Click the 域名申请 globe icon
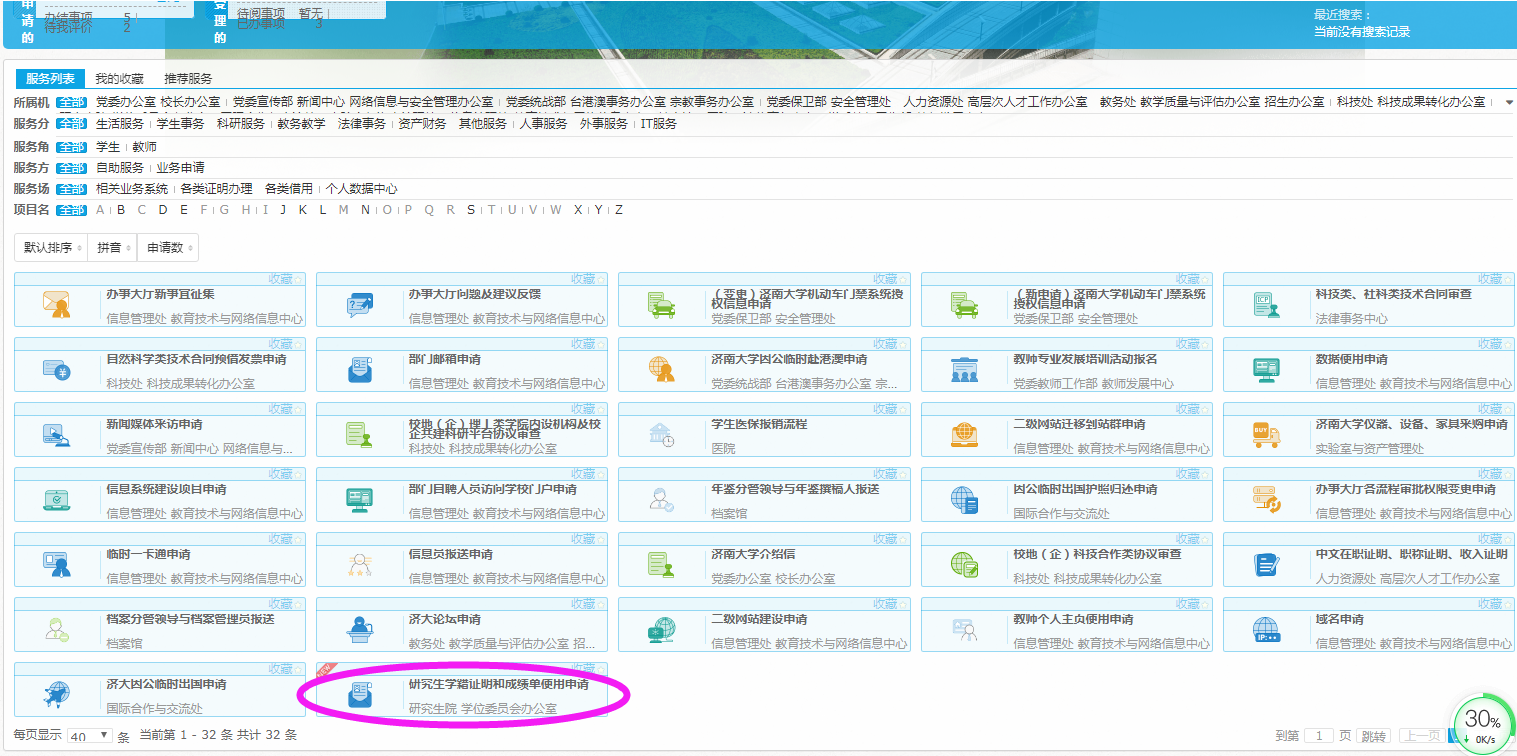Screen dimensions: 1517x756 pos(1266,630)
